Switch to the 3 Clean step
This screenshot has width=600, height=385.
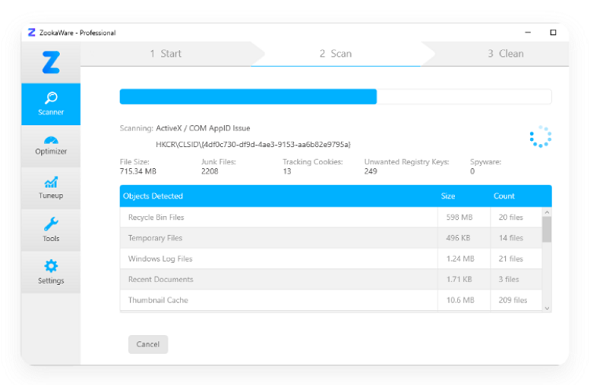505,54
